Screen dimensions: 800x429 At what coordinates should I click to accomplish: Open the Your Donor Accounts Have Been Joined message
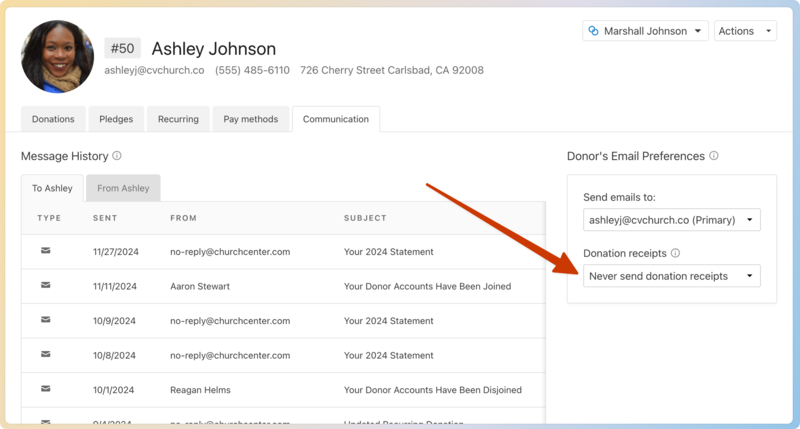click(x=427, y=286)
